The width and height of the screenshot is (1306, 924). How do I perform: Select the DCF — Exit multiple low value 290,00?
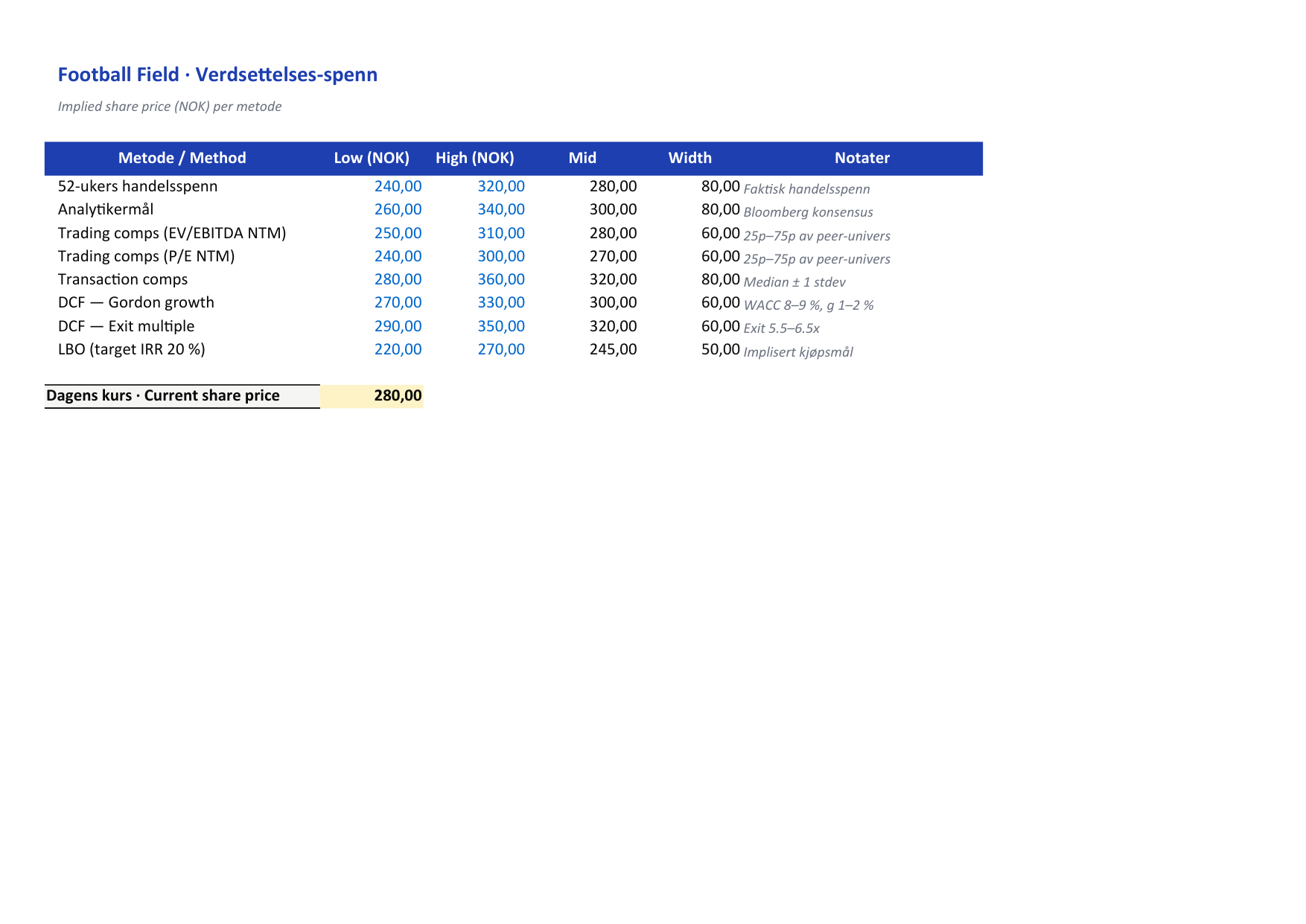tap(398, 326)
